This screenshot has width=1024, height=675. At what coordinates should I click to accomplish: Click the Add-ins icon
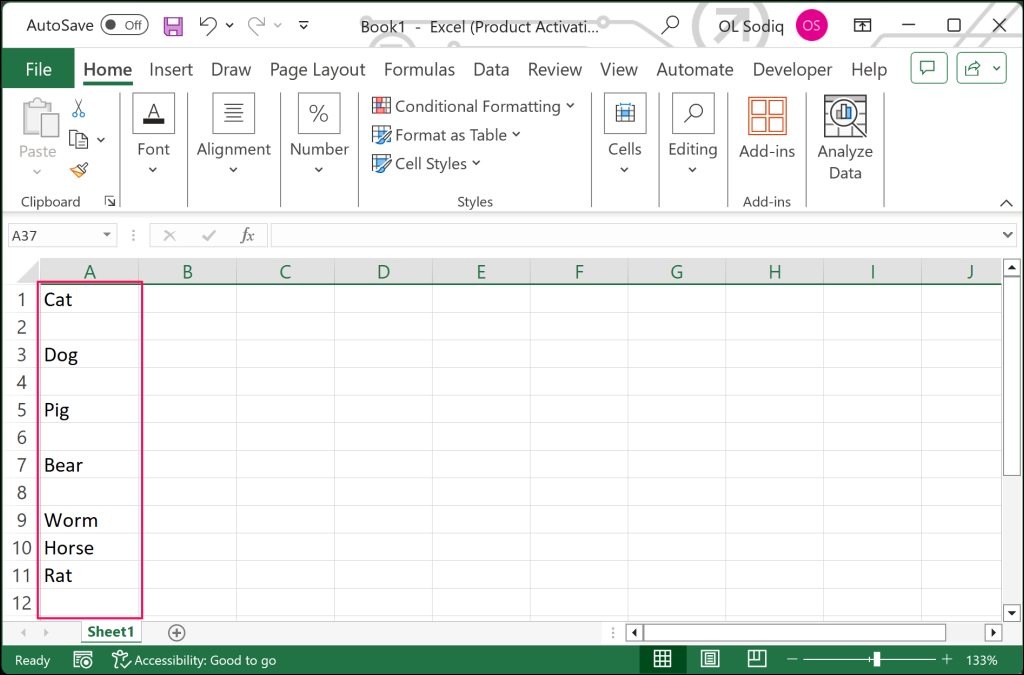[x=767, y=129]
